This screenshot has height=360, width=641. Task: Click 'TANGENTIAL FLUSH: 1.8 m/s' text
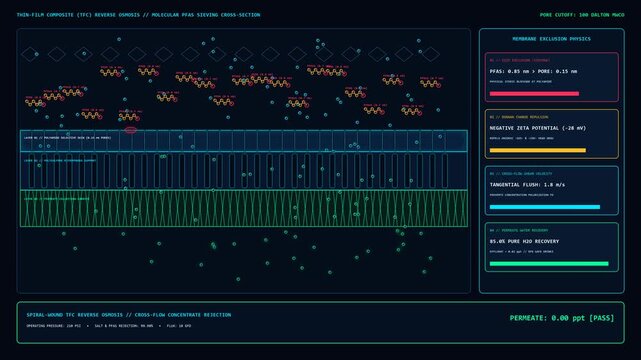pos(527,185)
